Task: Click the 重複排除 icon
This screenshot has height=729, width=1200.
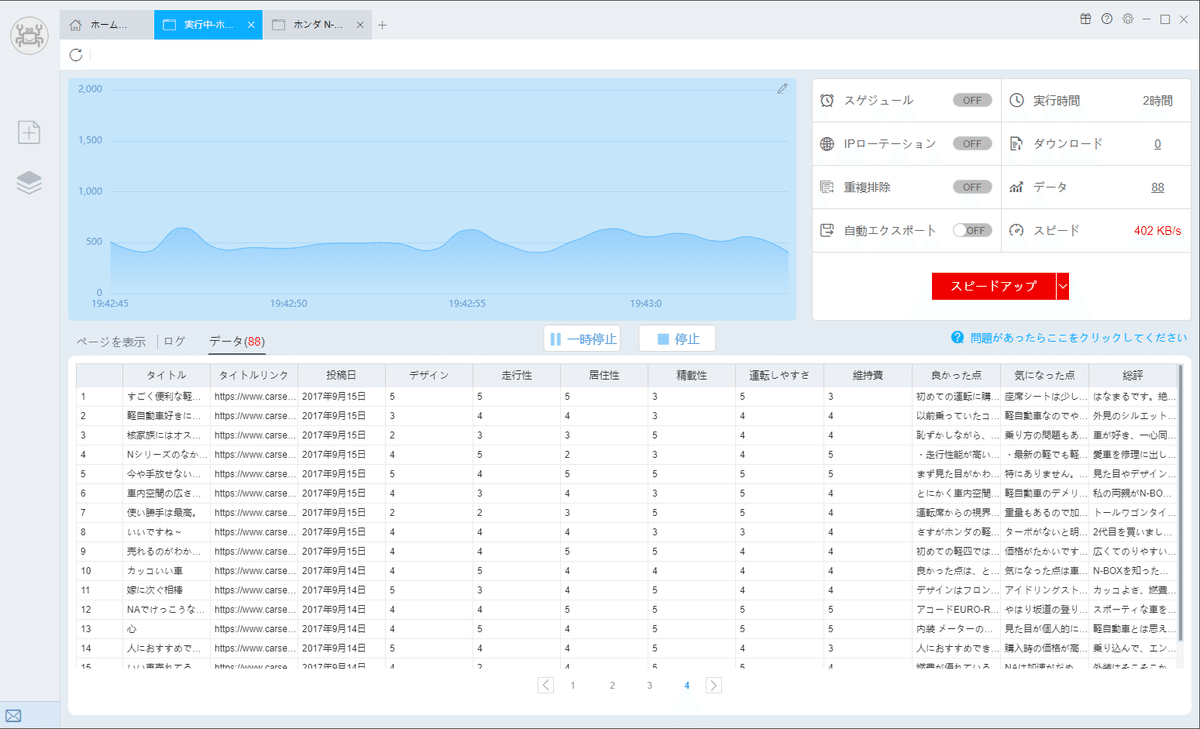Action: pyautogui.click(x=827, y=187)
